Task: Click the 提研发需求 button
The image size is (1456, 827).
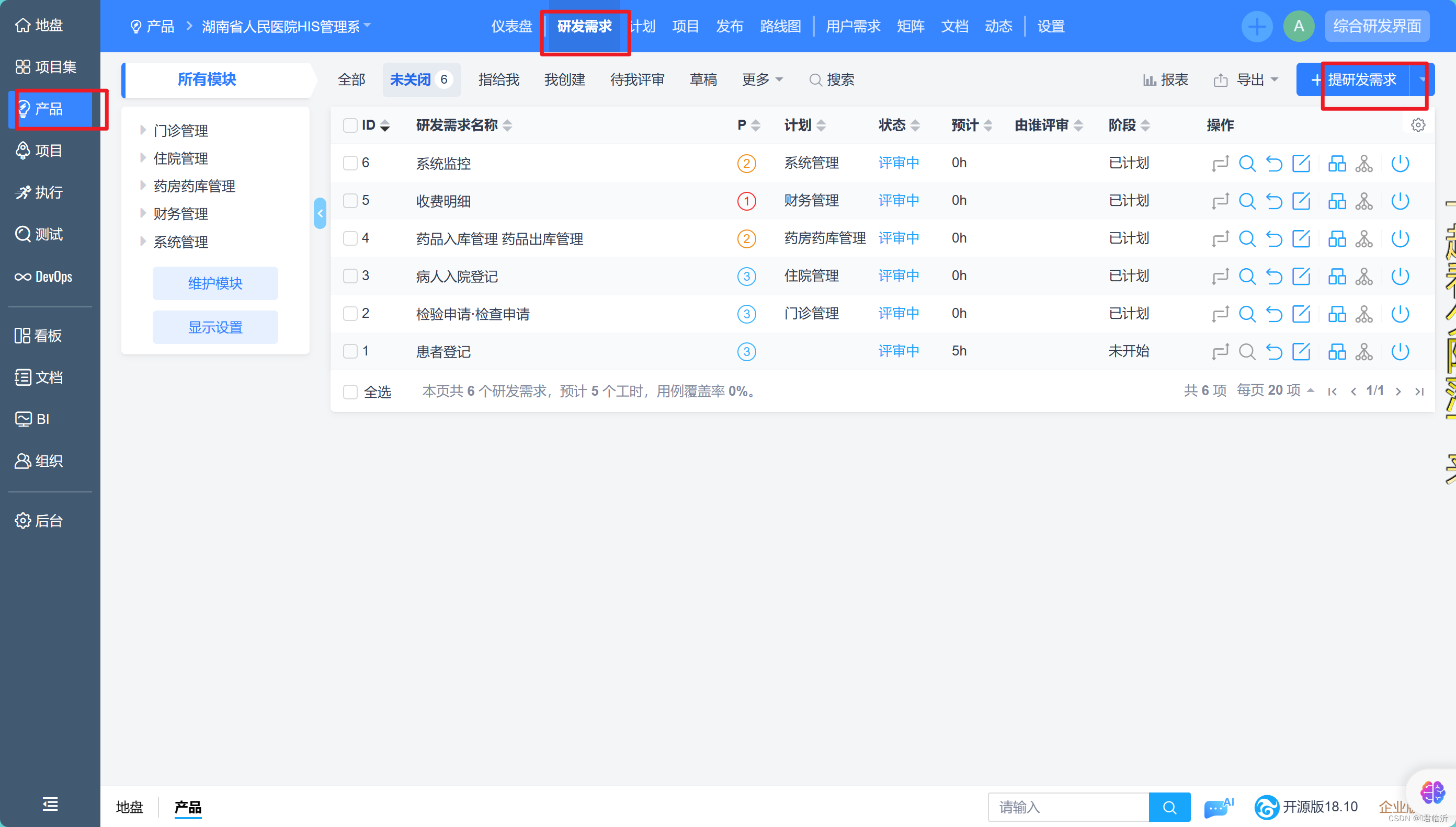Action: coord(1361,80)
